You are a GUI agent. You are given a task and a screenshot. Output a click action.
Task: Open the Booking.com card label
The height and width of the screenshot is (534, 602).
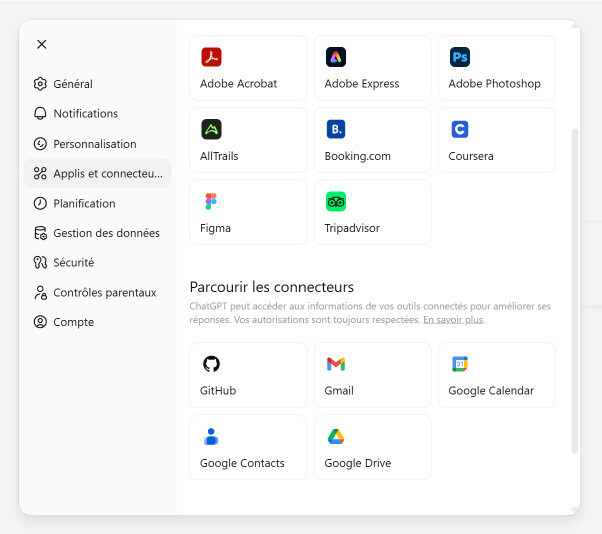[357, 156]
